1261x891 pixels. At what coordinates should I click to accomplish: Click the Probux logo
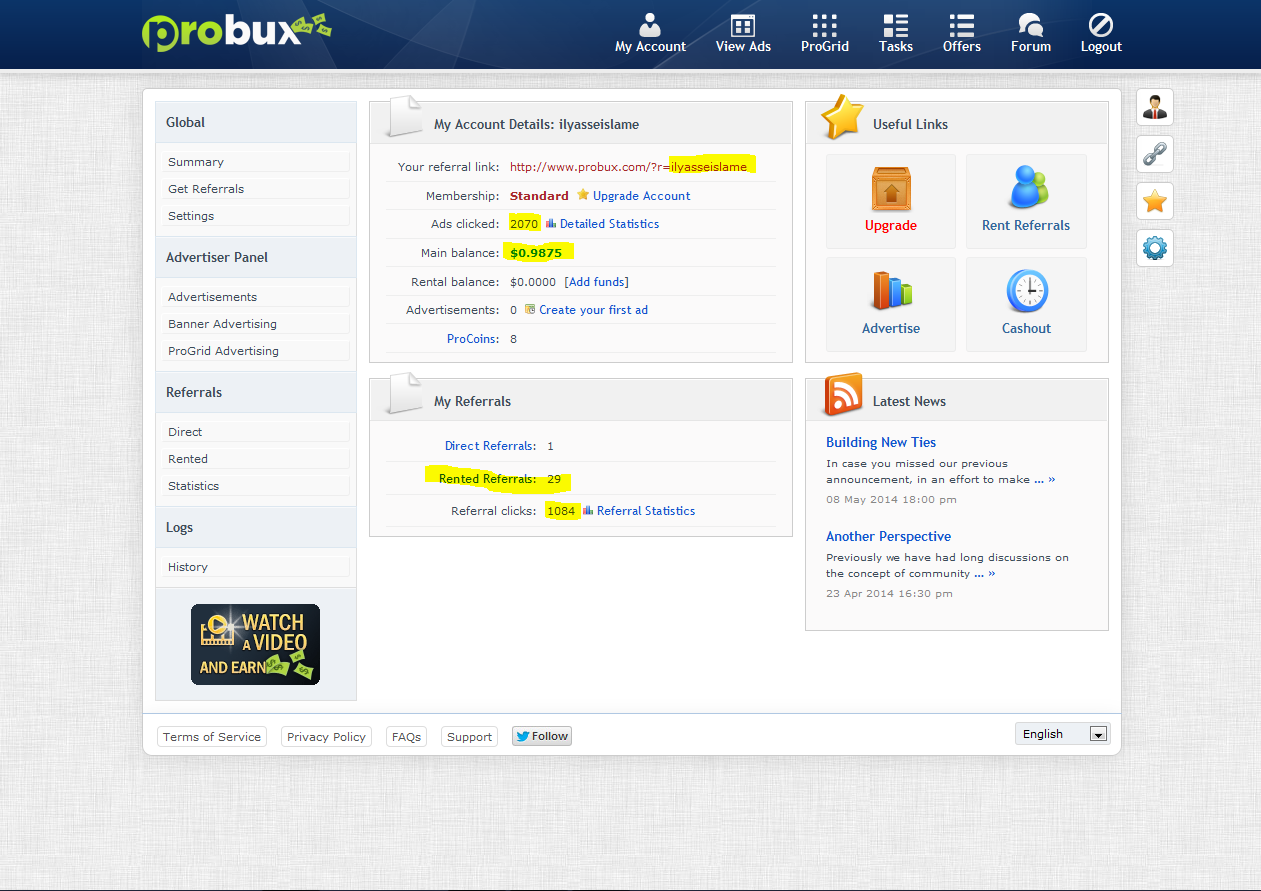coord(236,30)
